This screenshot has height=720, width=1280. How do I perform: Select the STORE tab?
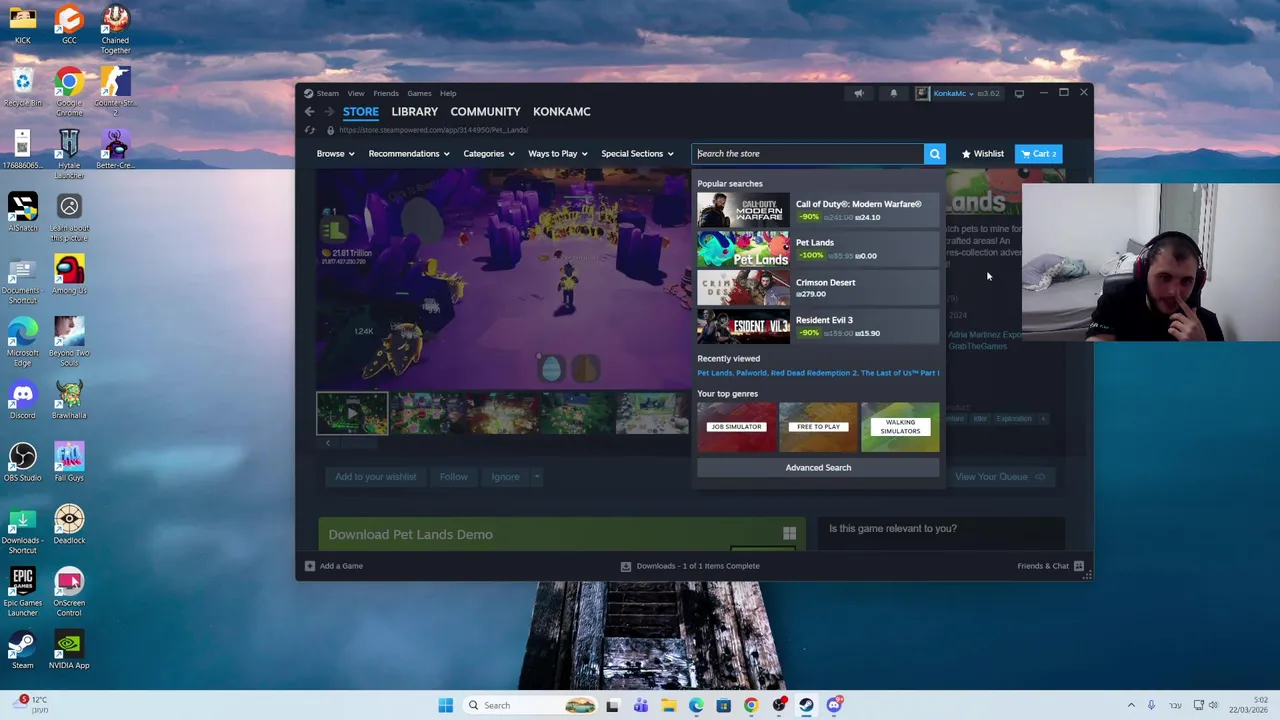point(361,112)
